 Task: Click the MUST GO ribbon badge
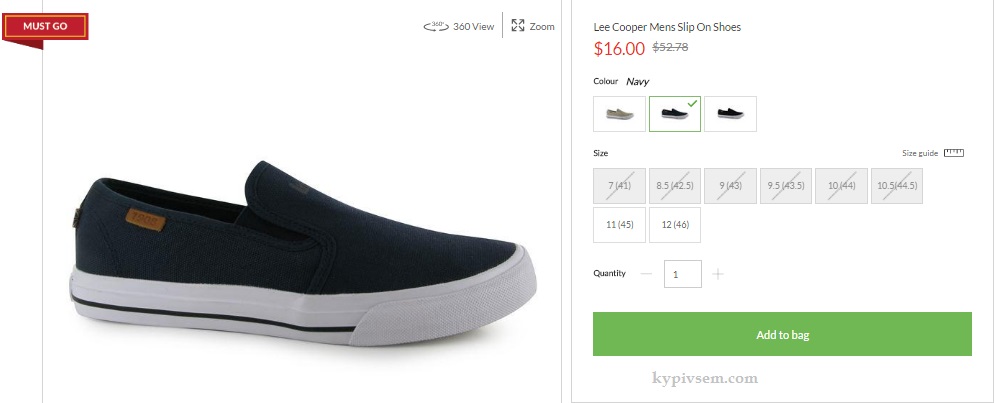tap(46, 26)
